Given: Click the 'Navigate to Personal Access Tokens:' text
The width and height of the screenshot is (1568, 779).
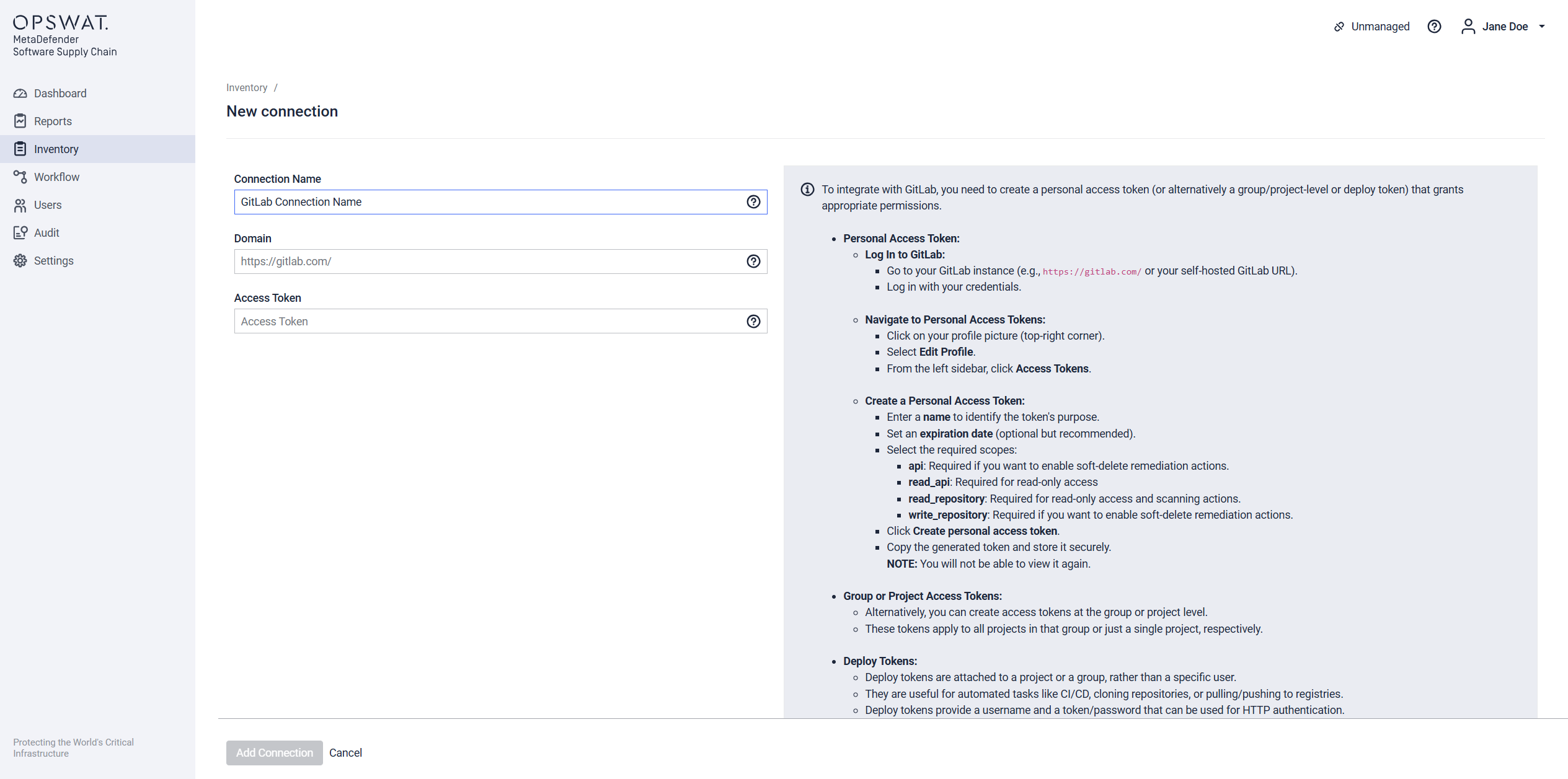Looking at the screenshot, I should [x=955, y=320].
